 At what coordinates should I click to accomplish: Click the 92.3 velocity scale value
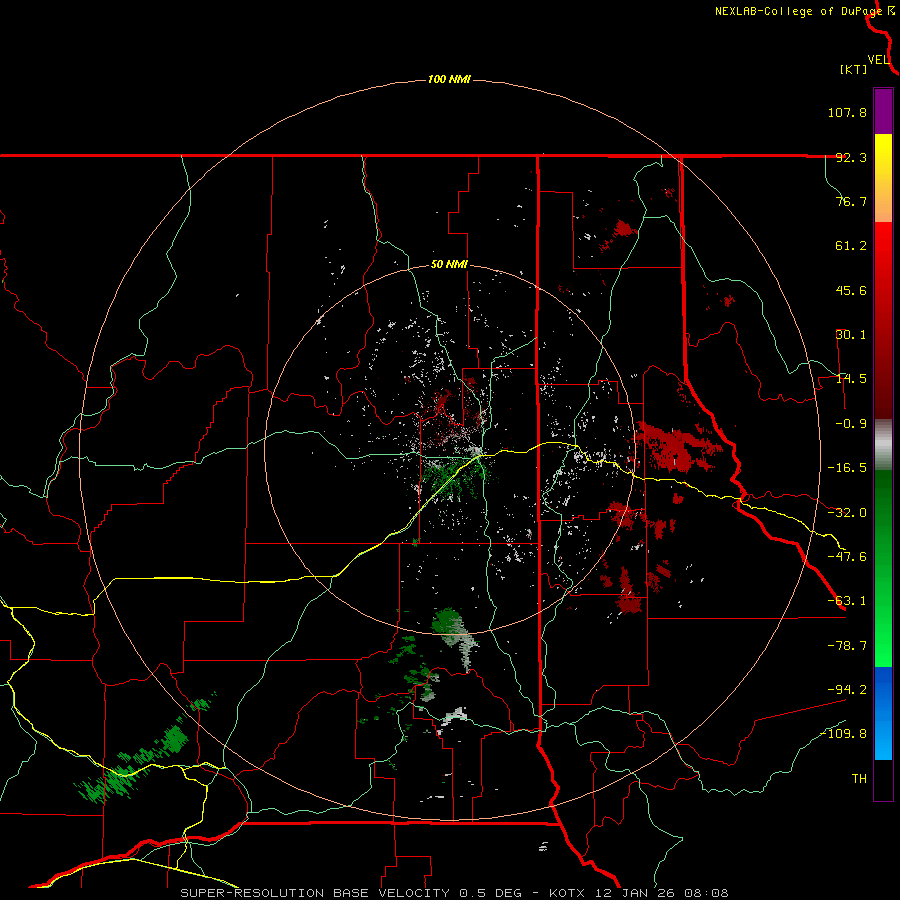tap(851, 157)
